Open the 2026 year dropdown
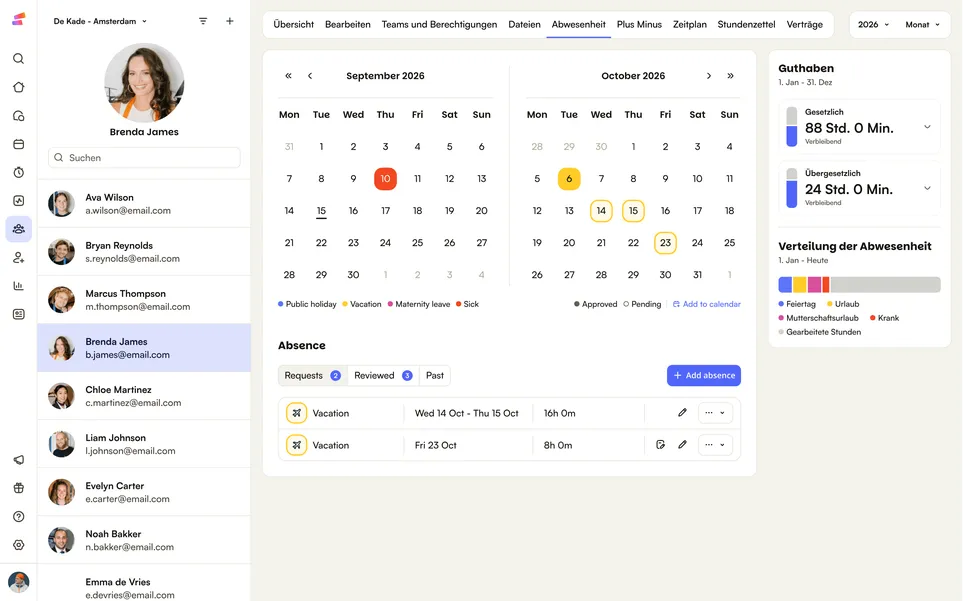This screenshot has width=963, height=601. [873, 25]
